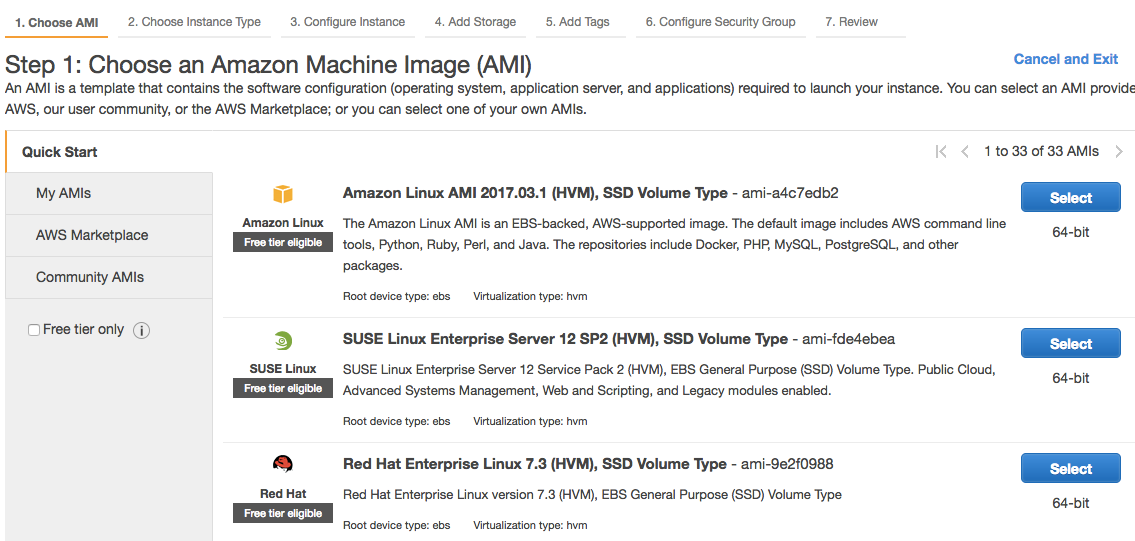
Task: Go to previous page of AMIs
Action: pyautogui.click(x=965, y=152)
